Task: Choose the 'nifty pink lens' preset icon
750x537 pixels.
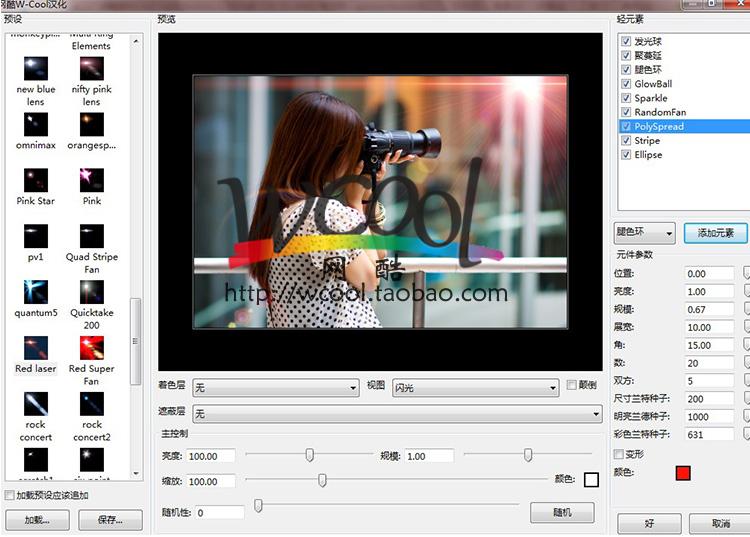Action: 92,68
